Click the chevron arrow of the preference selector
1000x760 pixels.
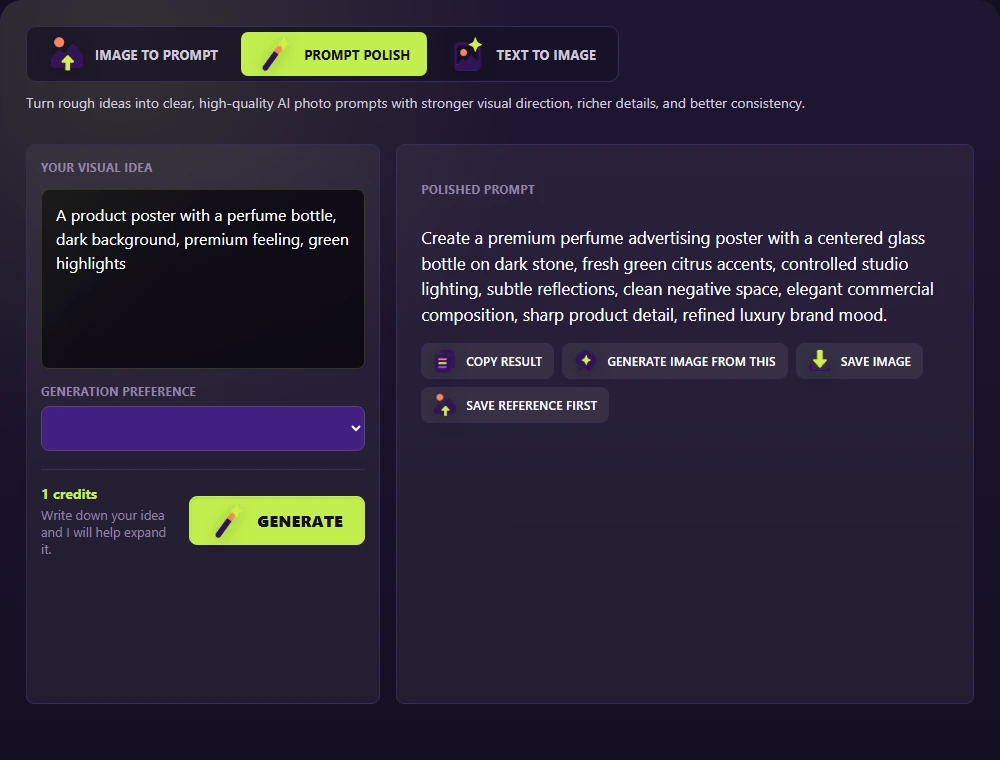tap(356, 428)
